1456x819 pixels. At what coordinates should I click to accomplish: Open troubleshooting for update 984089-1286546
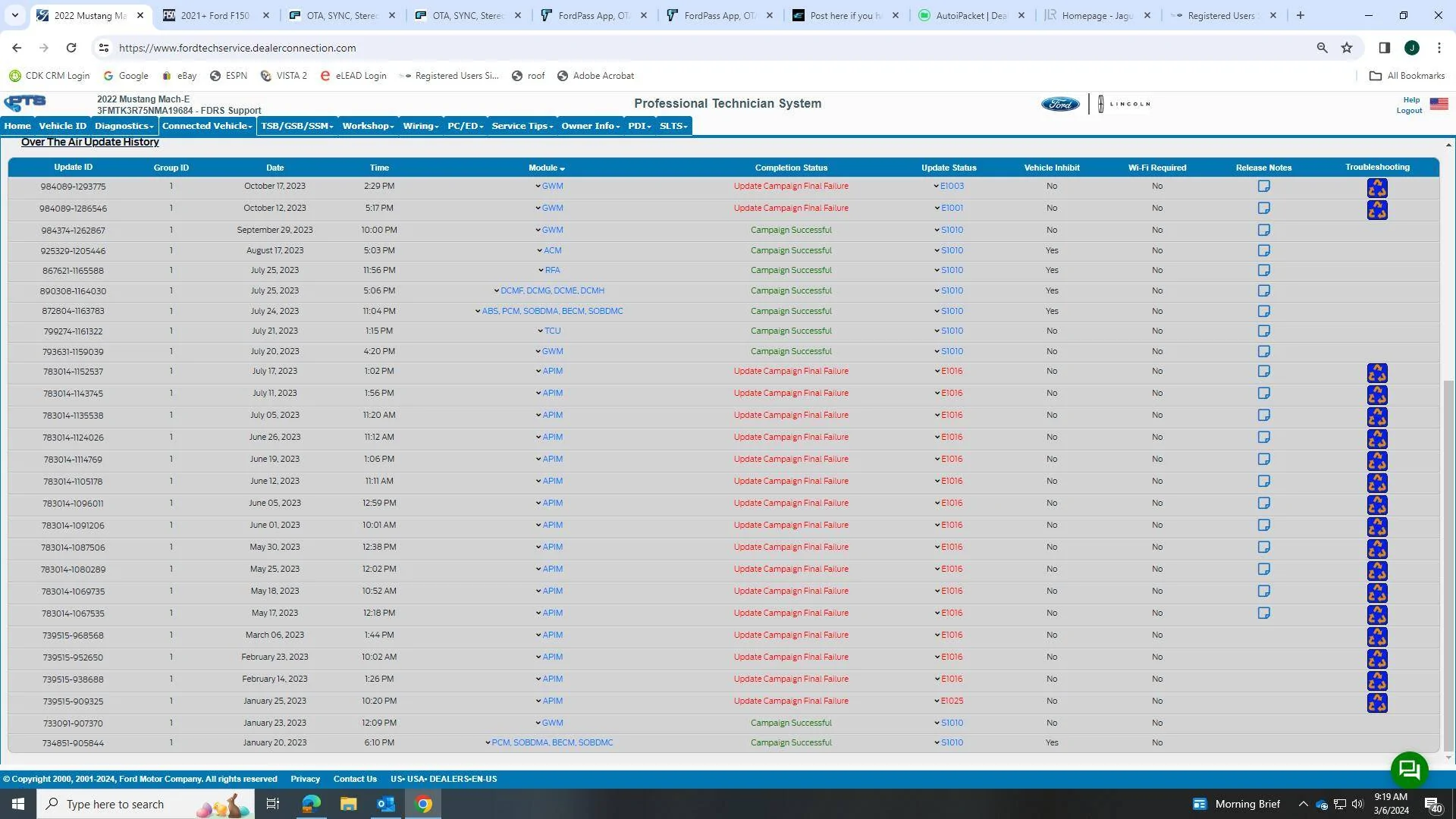(x=1377, y=210)
